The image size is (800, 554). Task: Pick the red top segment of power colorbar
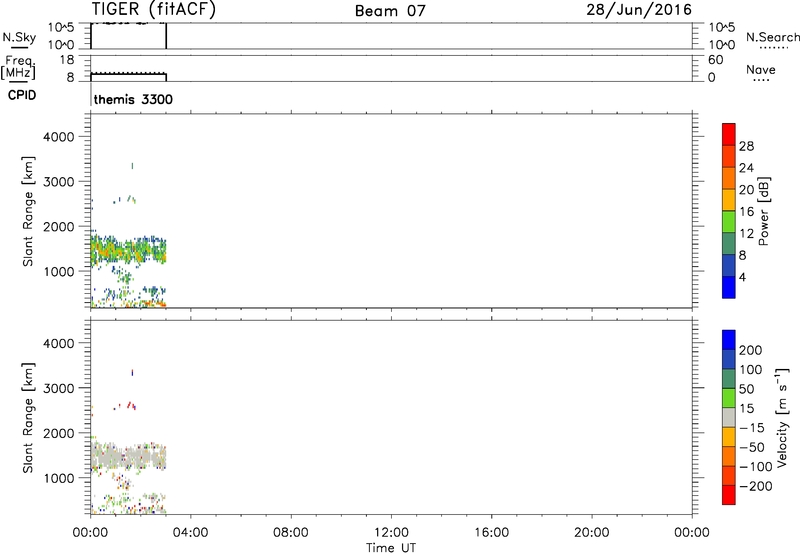coord(729,134)
